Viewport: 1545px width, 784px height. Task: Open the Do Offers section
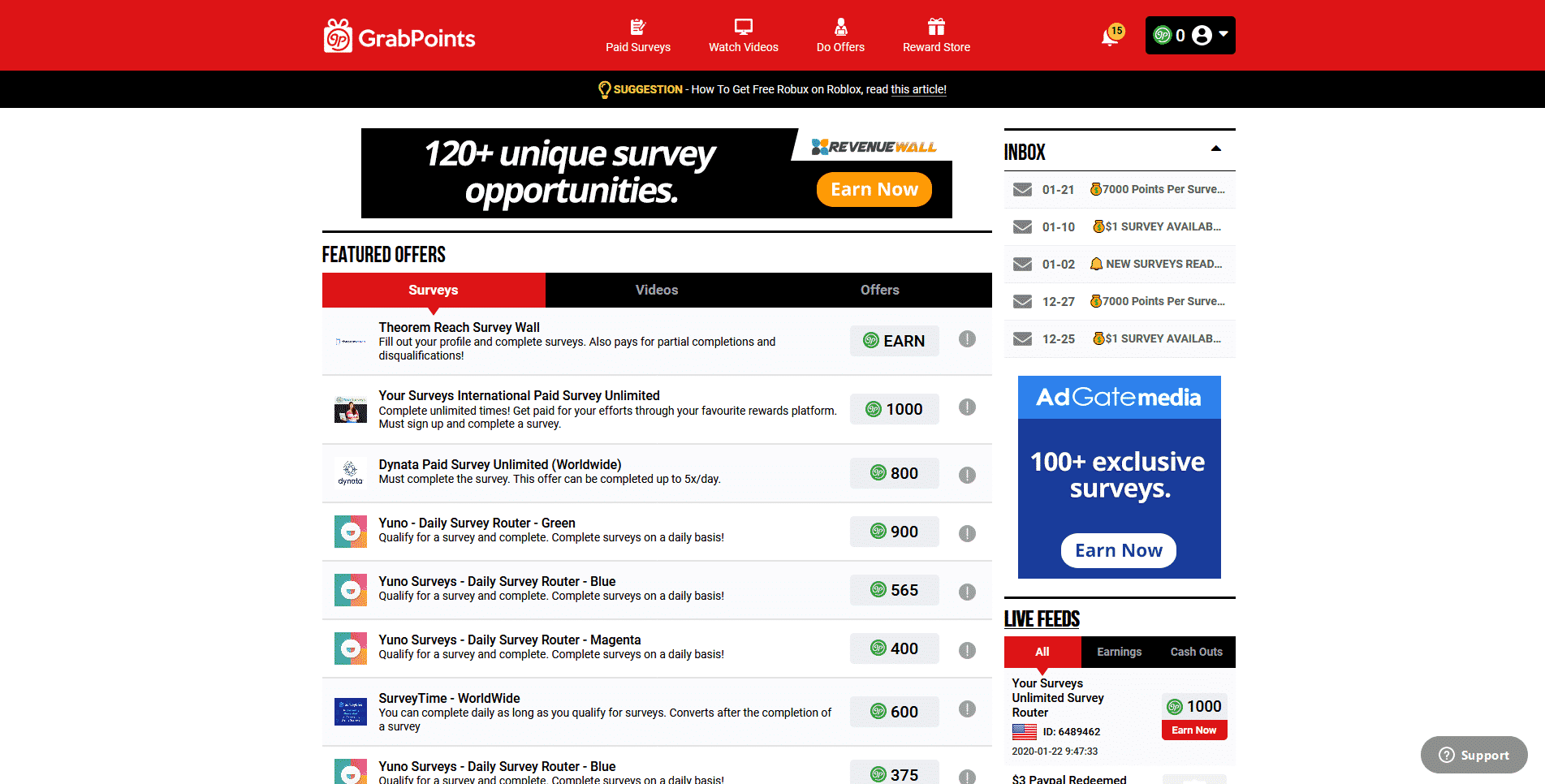click(840, 36)
